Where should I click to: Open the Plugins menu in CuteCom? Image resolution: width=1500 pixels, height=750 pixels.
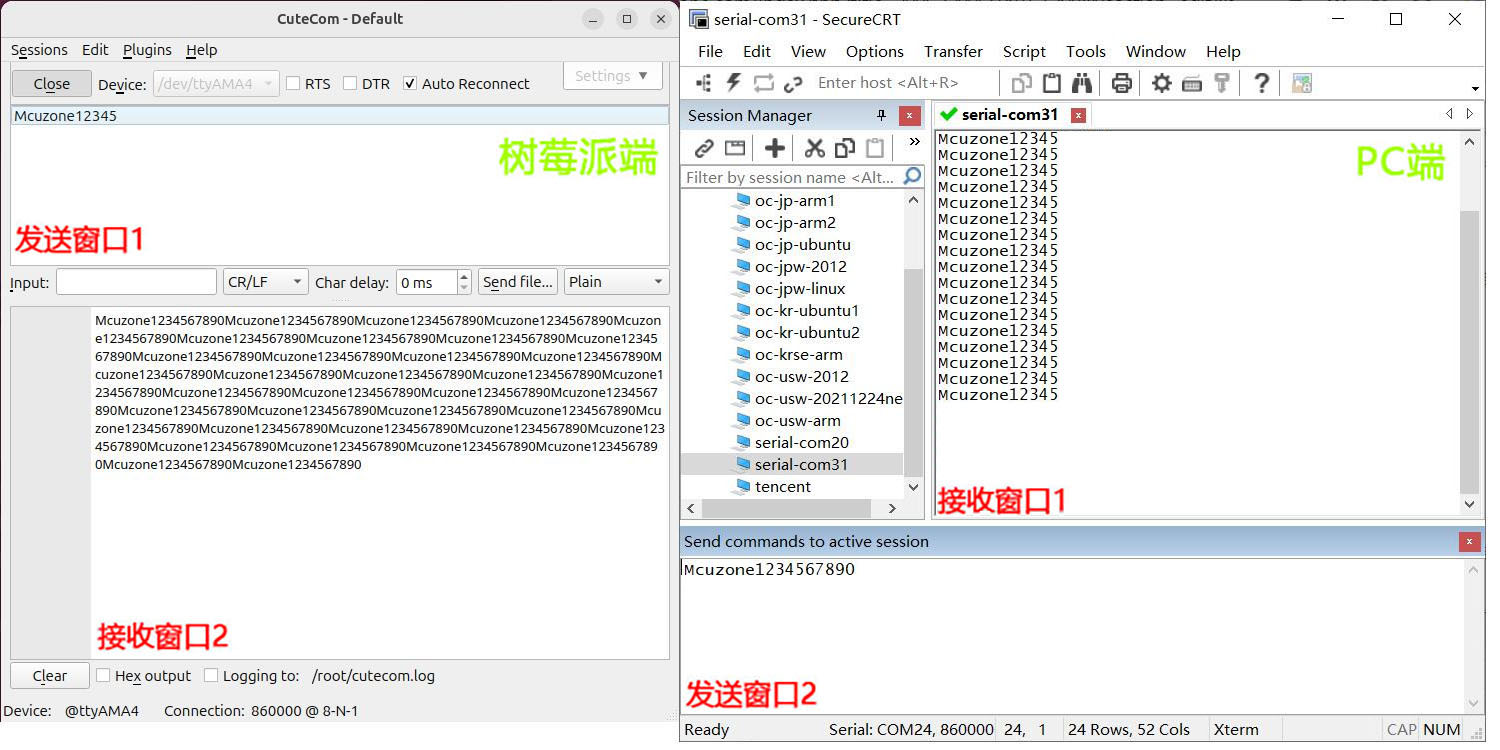pos(147,50)
